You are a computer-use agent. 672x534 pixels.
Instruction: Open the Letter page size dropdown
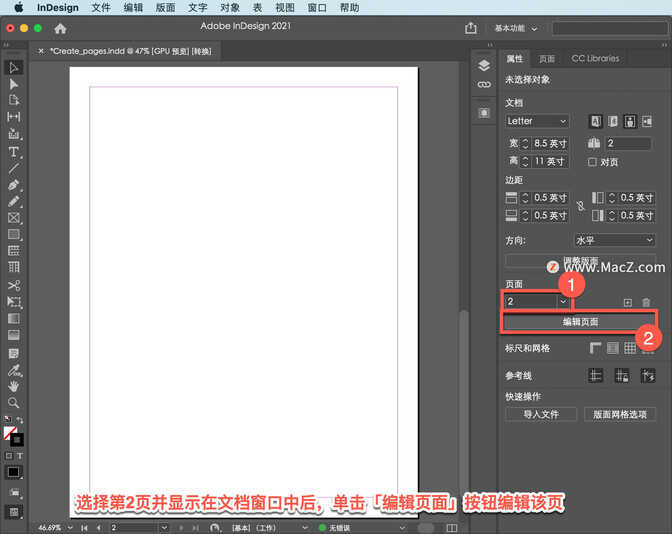537,121
